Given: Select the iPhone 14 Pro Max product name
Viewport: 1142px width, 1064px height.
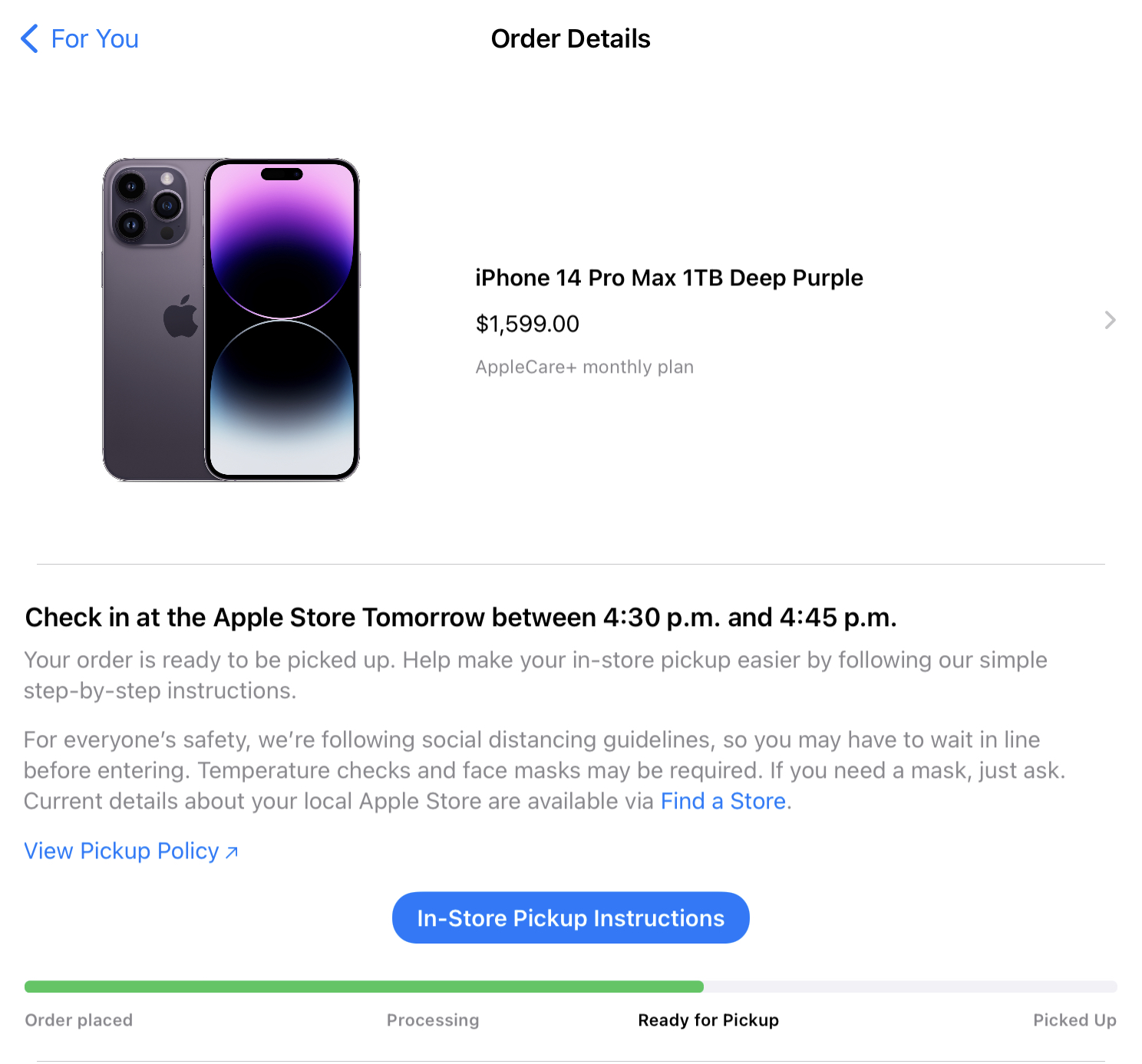Looking at the screenshot, I should point(668,278).
